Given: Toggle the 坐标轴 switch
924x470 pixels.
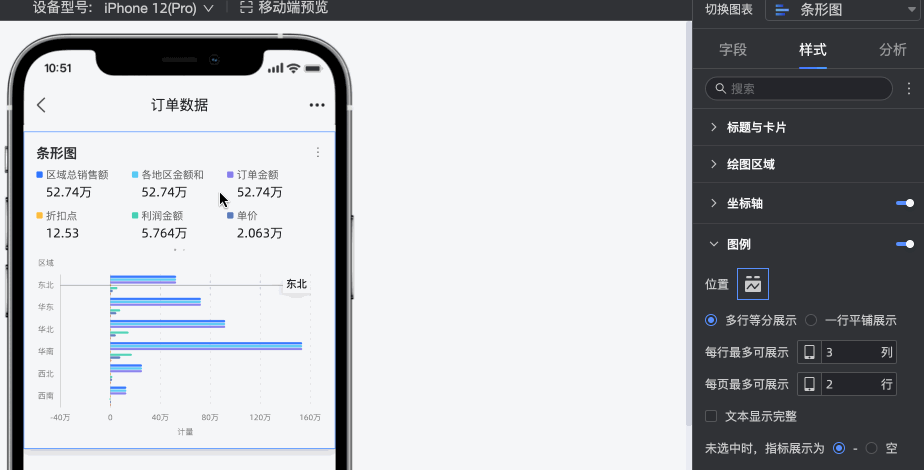Looking at the screenshot, I should [x=905, y=203].
